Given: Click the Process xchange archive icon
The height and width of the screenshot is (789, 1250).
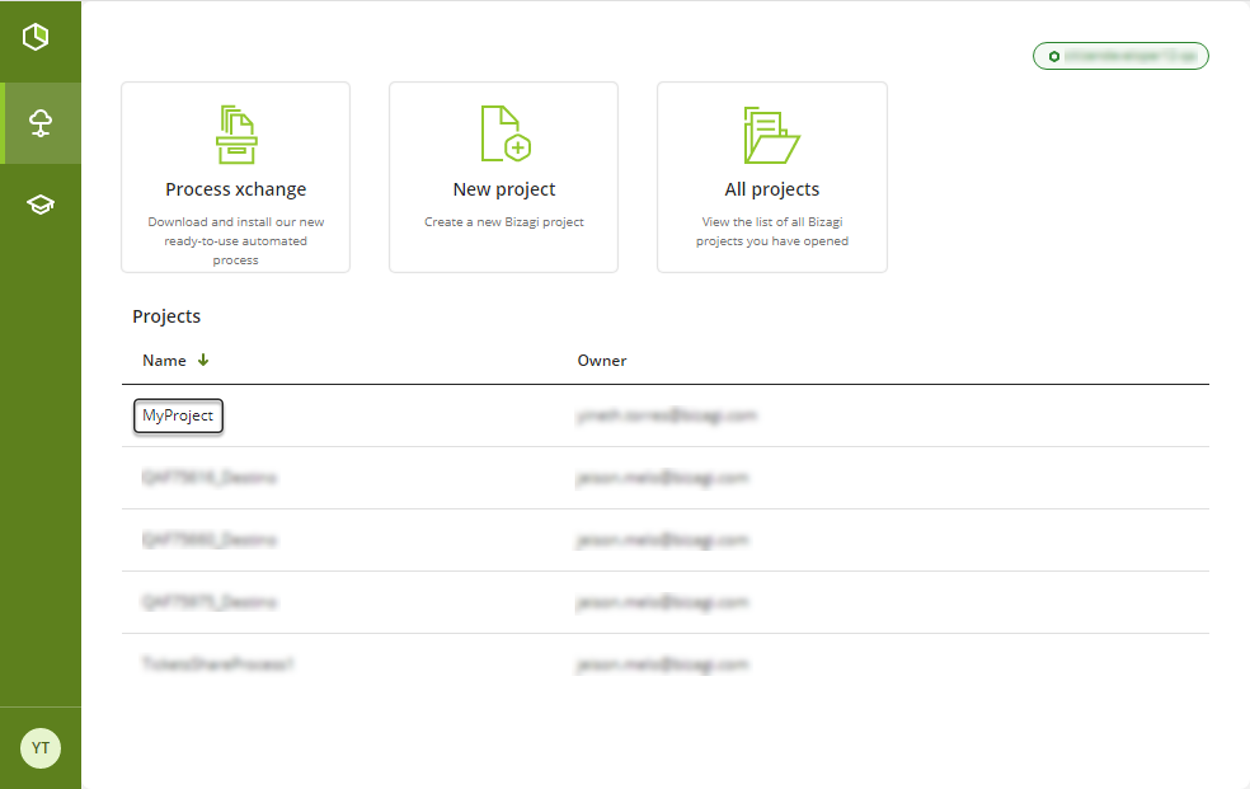Looking at the screenshot, I should click(x=236, y=134).
